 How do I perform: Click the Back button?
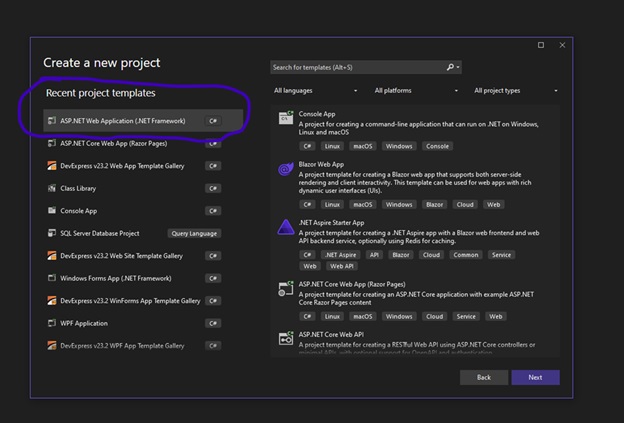[484, 377]
